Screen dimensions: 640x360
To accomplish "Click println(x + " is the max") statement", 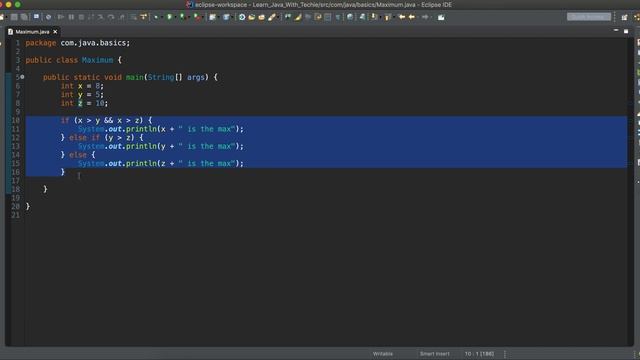I will [x=160, y=129].
